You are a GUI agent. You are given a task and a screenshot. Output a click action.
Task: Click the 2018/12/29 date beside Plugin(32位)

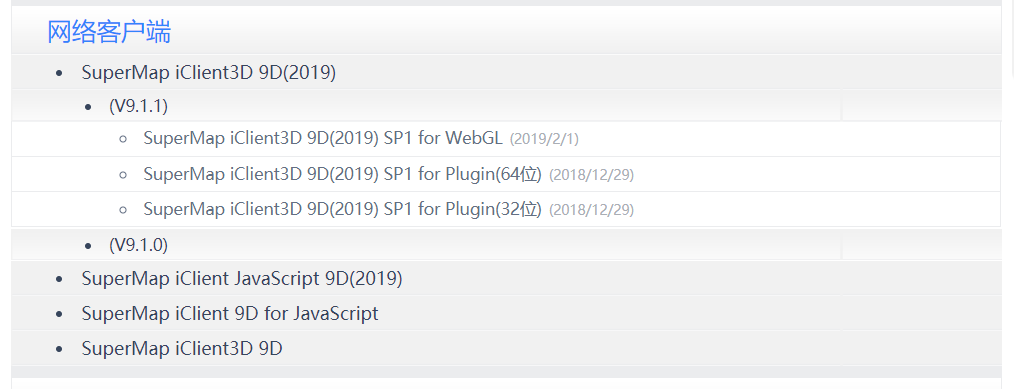point(591,210)
